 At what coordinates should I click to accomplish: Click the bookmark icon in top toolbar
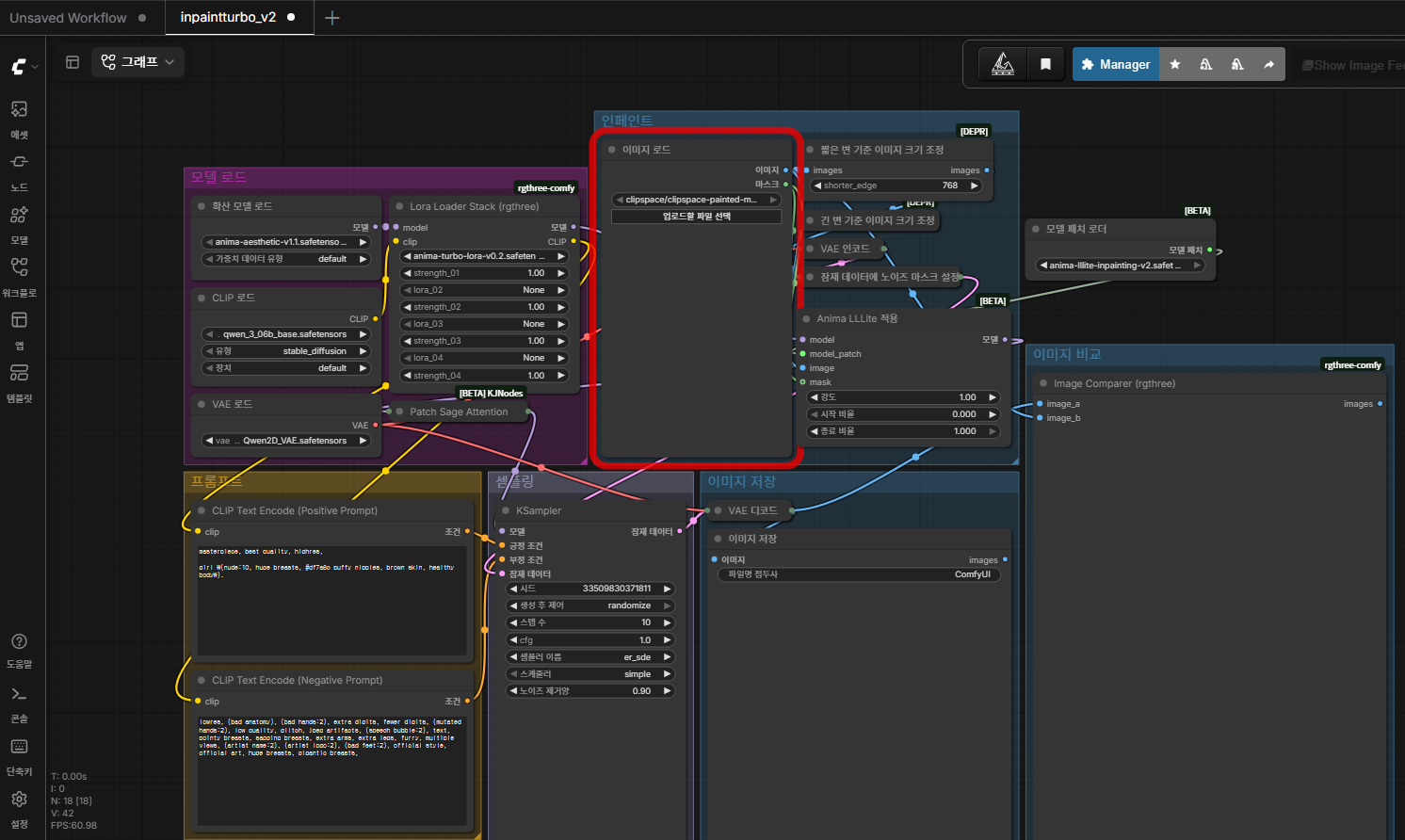click(1045, 64)
